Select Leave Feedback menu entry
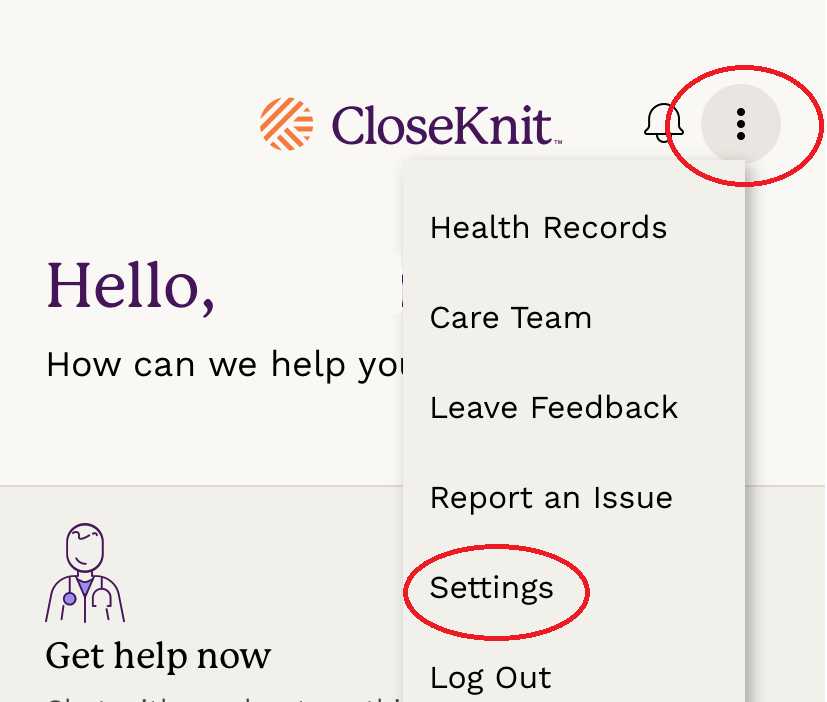The height and width of the screenshot is (702, 827). (x=554, y=408)
